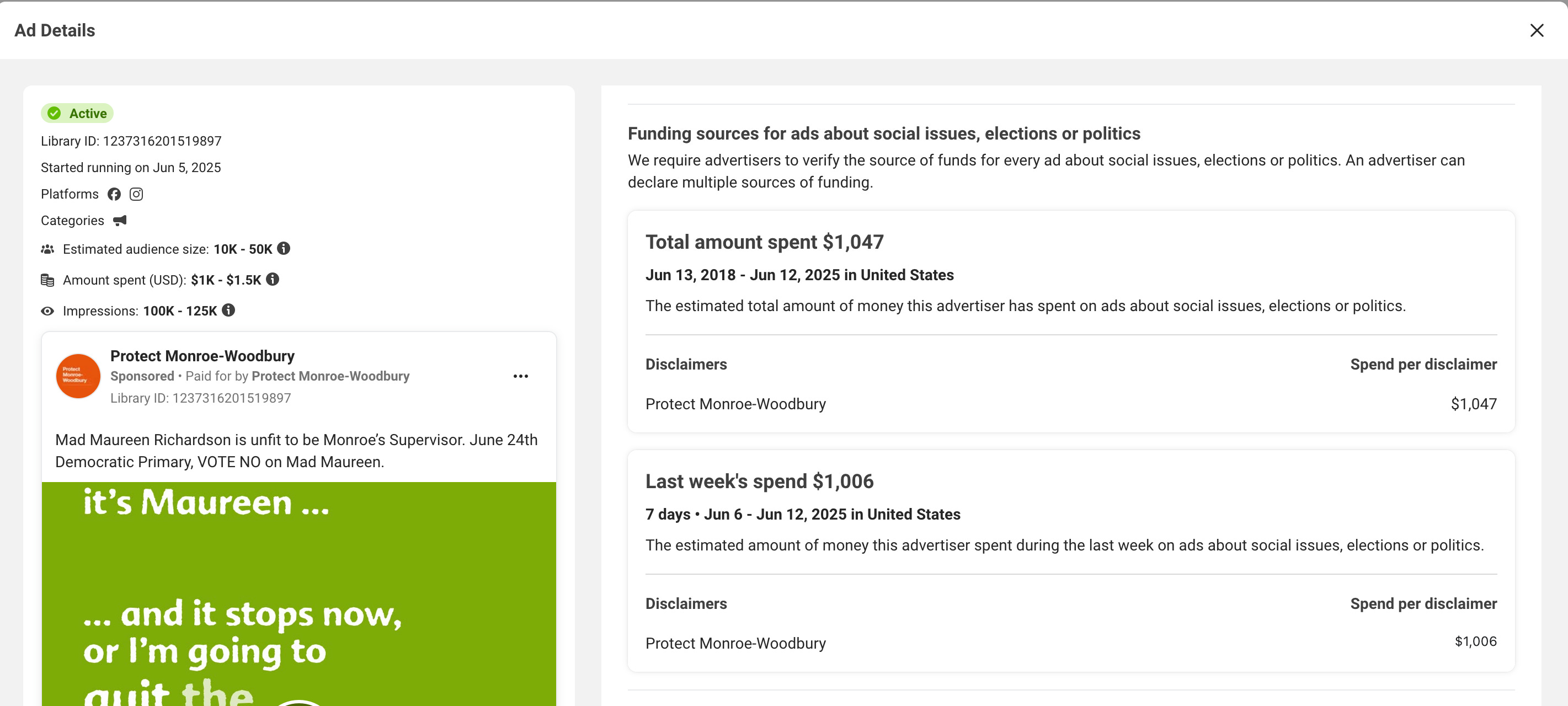Click Protect Monroe-Woodbury orange profile picture
1568x706 pixels.
[78, 376]
